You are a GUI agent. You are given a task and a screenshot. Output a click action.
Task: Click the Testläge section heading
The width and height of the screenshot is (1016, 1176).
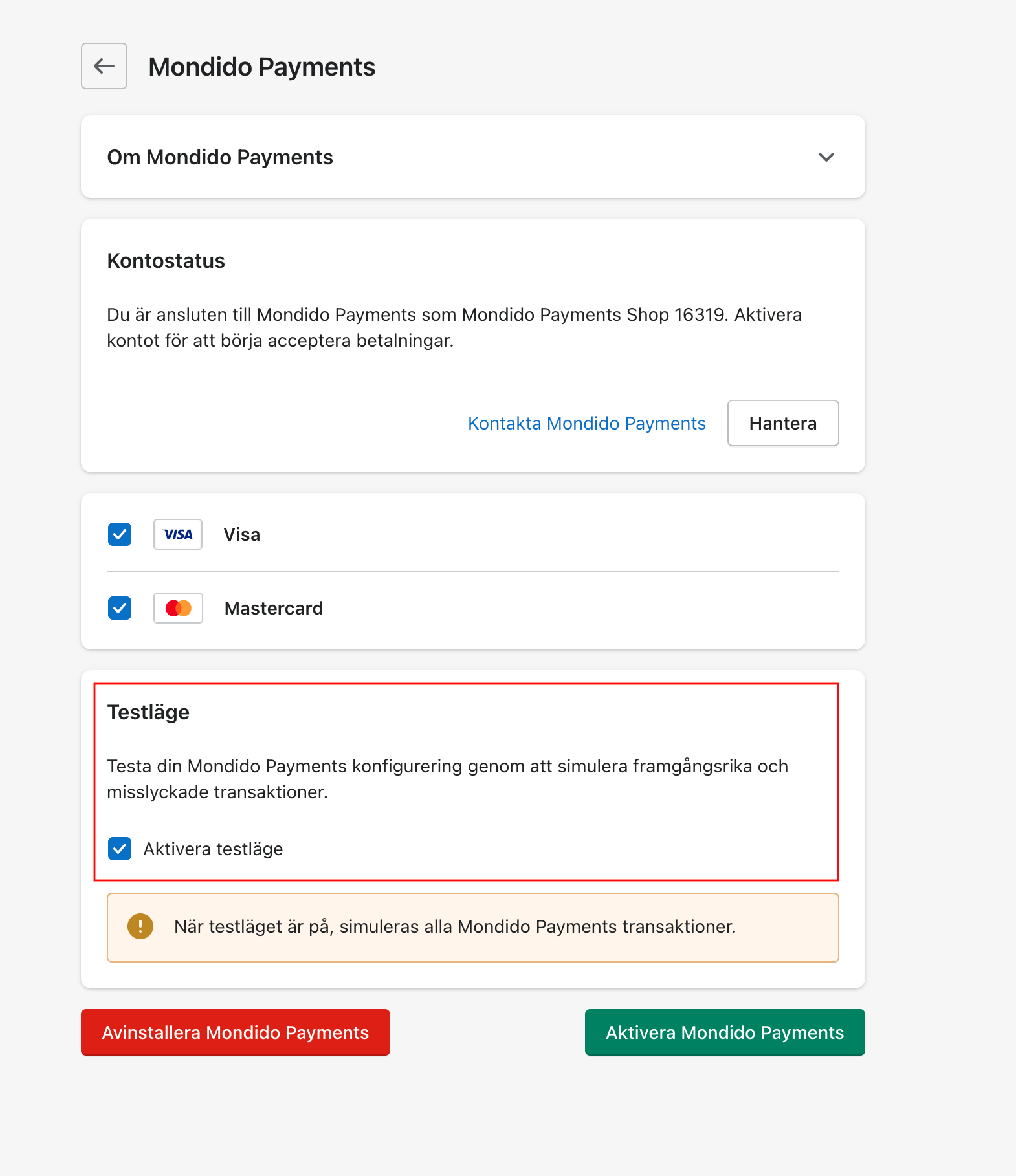(x=149, y=712)
